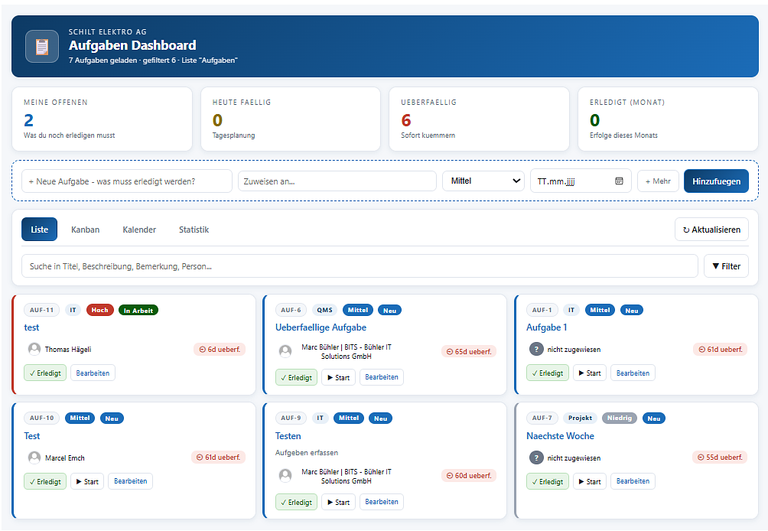Click the avatar icon beside Thomas Hägeli

pos(34,349)
